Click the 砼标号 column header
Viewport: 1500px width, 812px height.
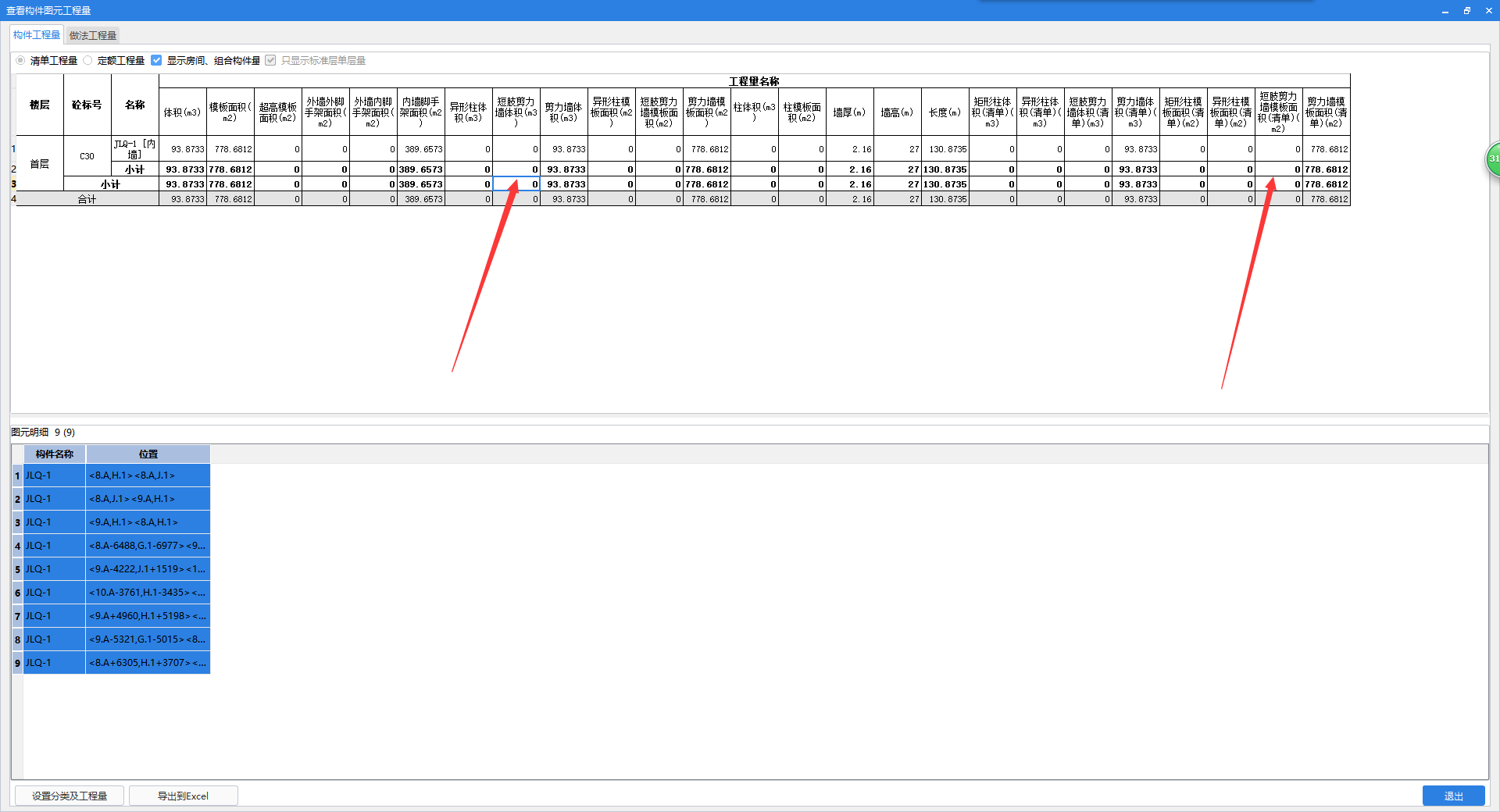[x=87, y=105]
